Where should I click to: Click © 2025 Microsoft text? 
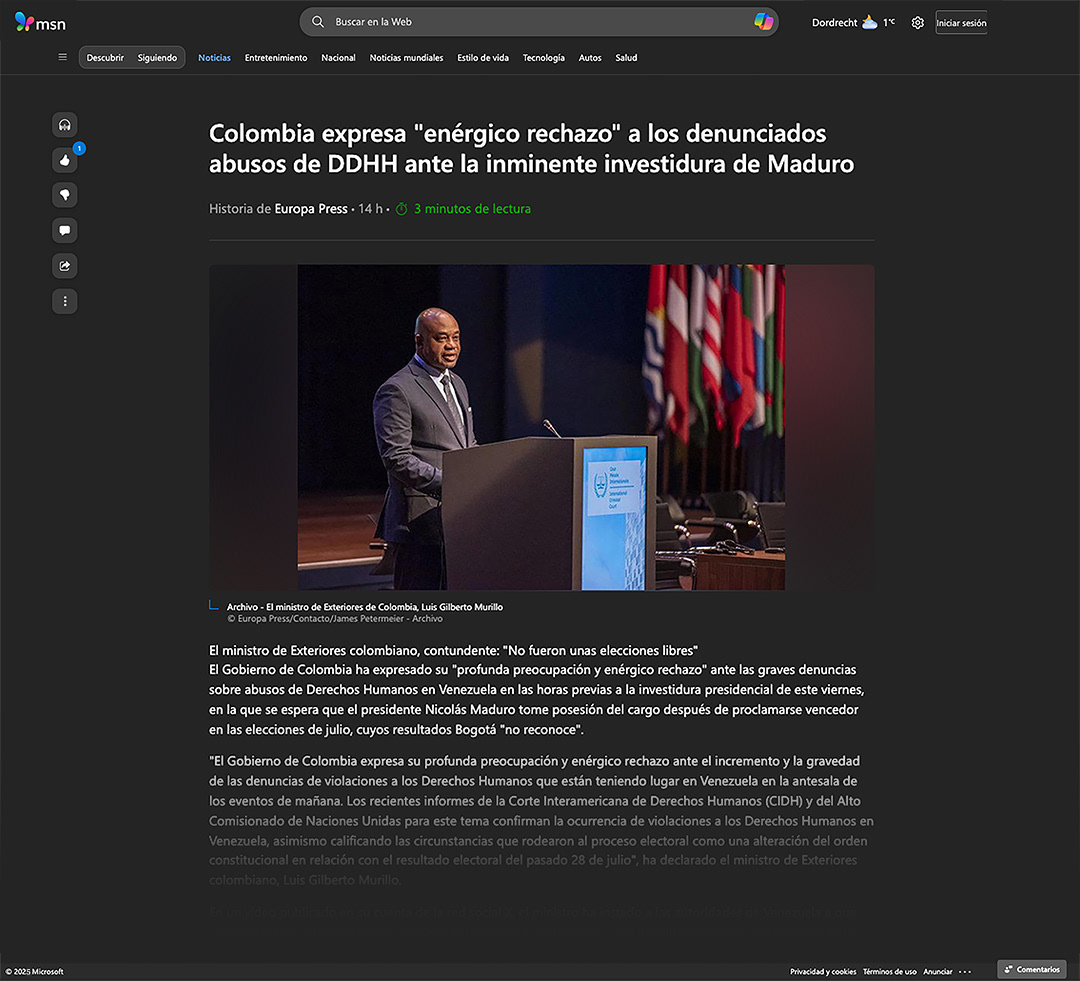(34, 972)
